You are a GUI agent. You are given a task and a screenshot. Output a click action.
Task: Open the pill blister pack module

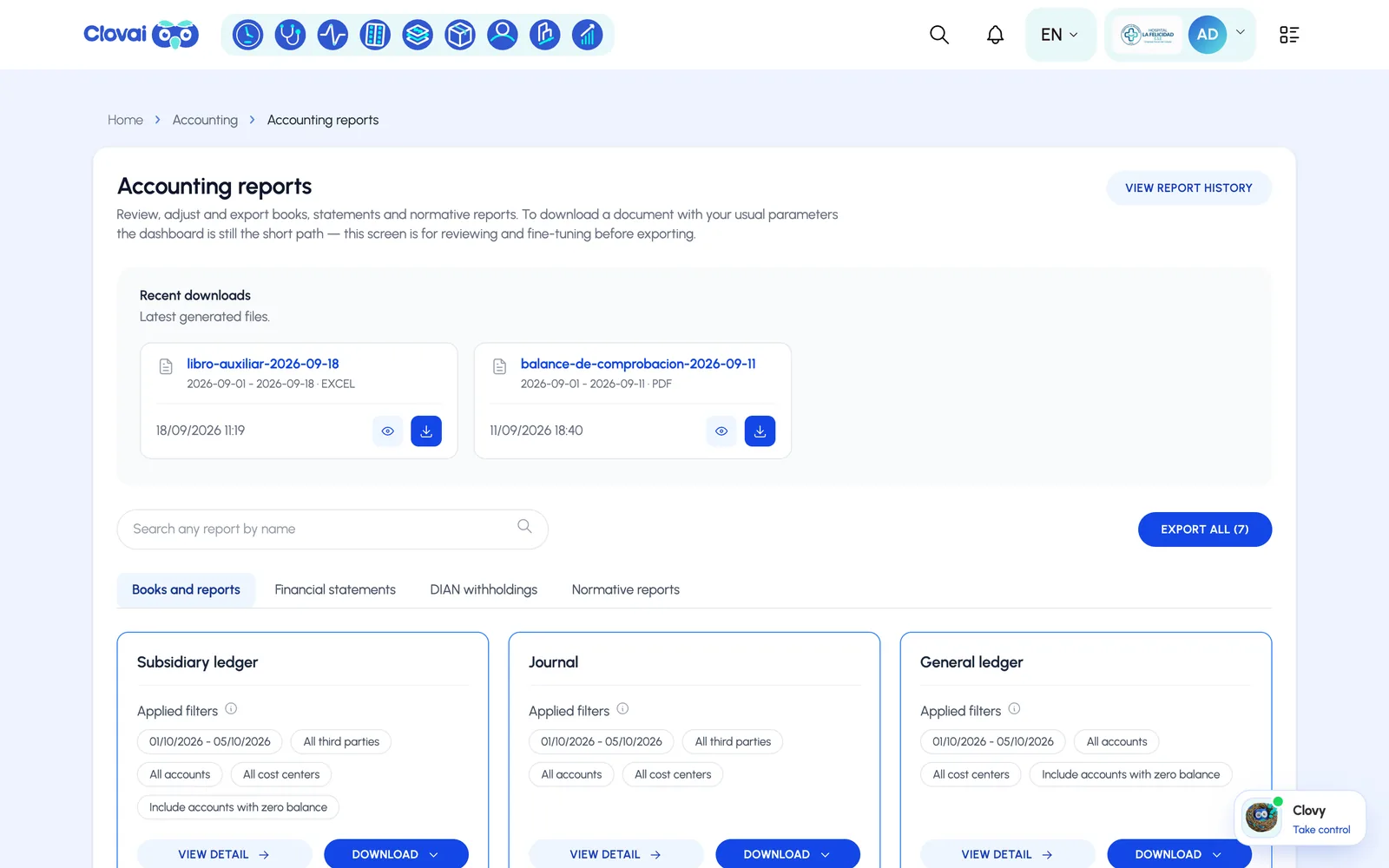(375, 35)
